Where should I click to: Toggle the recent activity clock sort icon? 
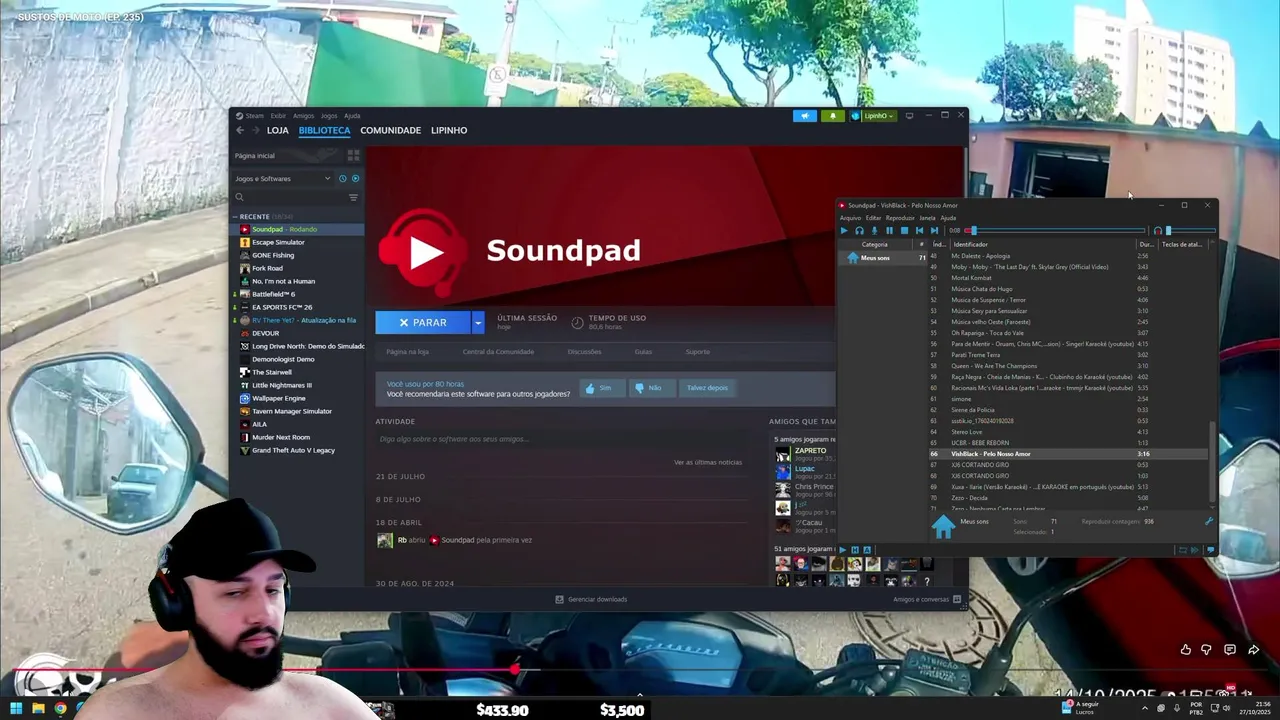point(343,178)
